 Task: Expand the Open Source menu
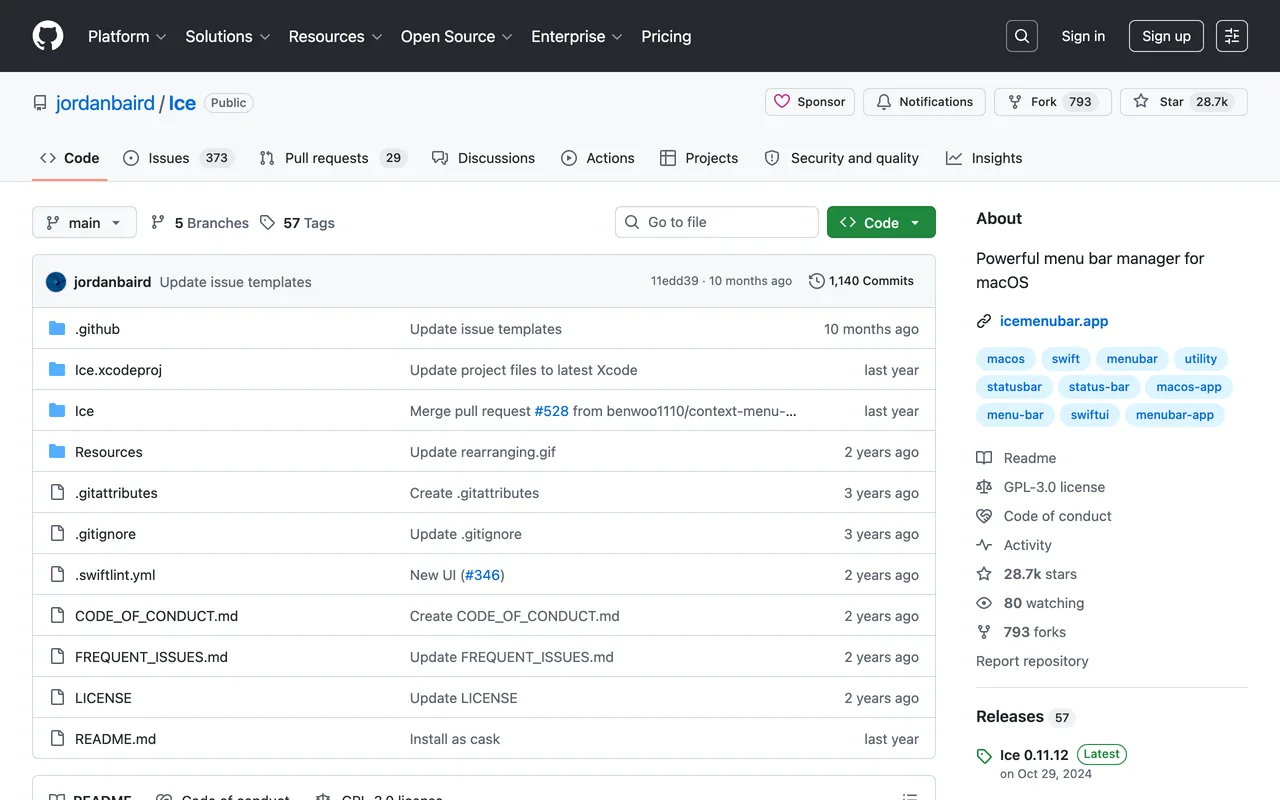(x=456, y=36)
